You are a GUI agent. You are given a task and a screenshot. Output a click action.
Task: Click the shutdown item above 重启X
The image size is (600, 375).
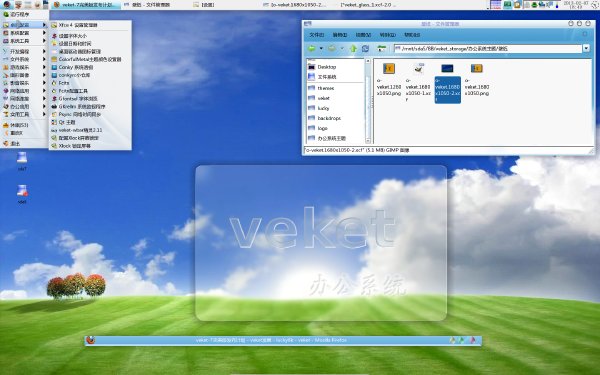click(24, 125)
